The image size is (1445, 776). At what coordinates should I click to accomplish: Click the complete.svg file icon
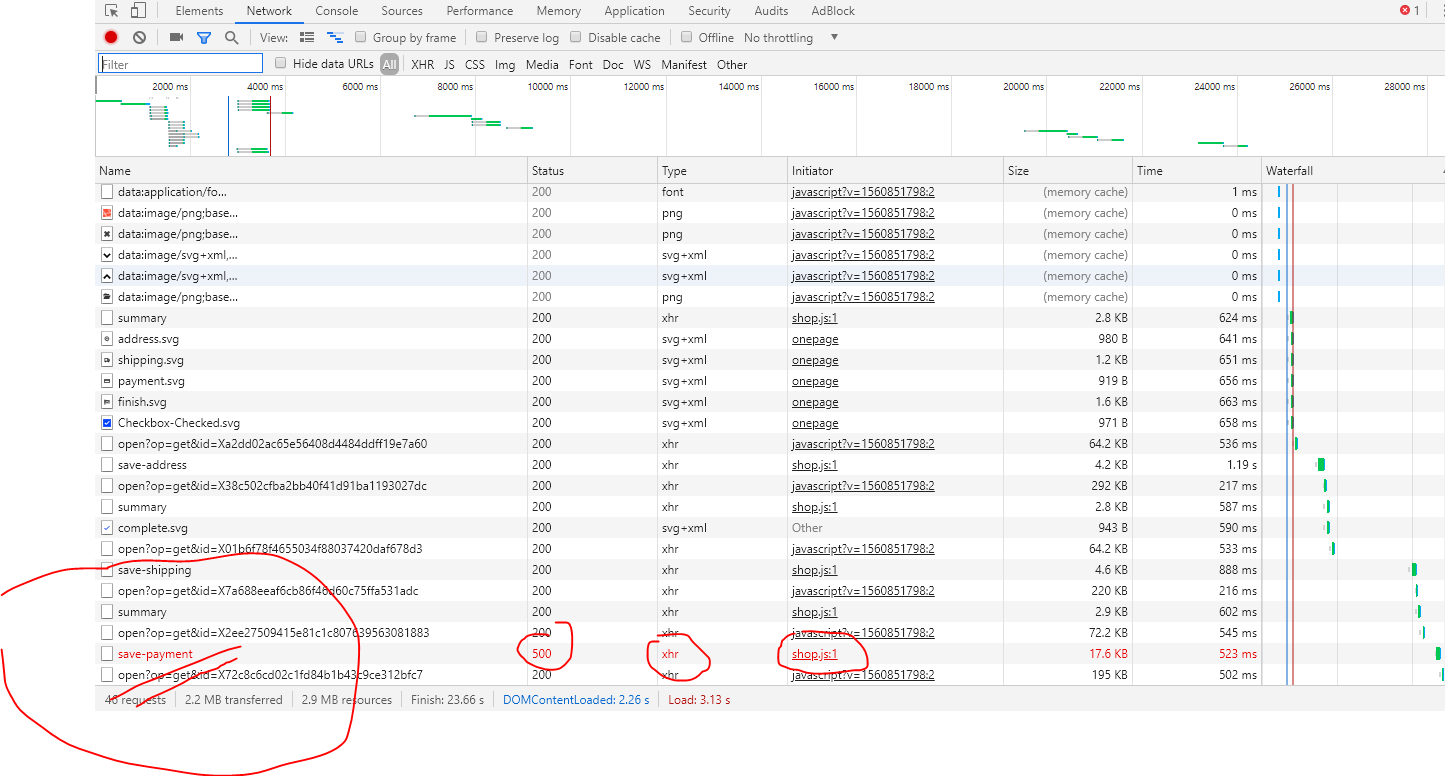coord(107,528)
